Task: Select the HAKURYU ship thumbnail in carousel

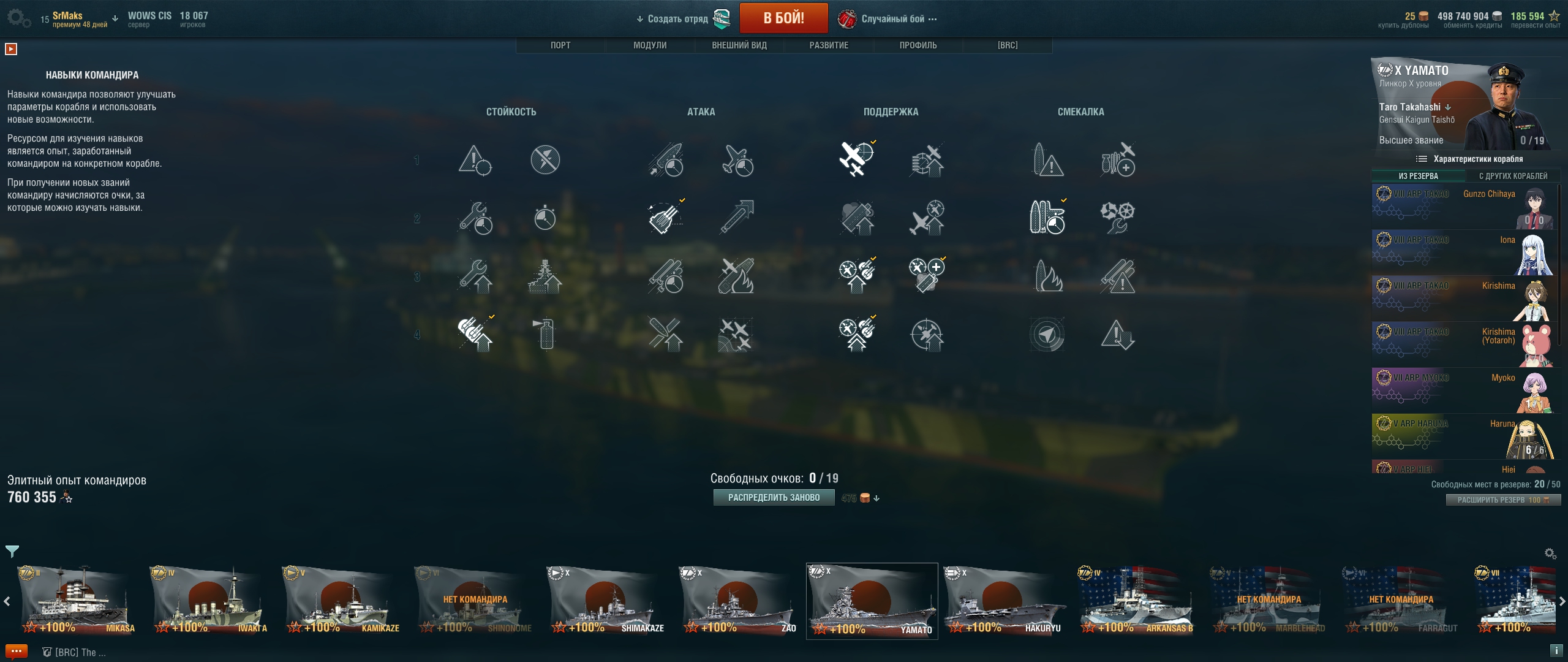Action: tap(1005, 601)
